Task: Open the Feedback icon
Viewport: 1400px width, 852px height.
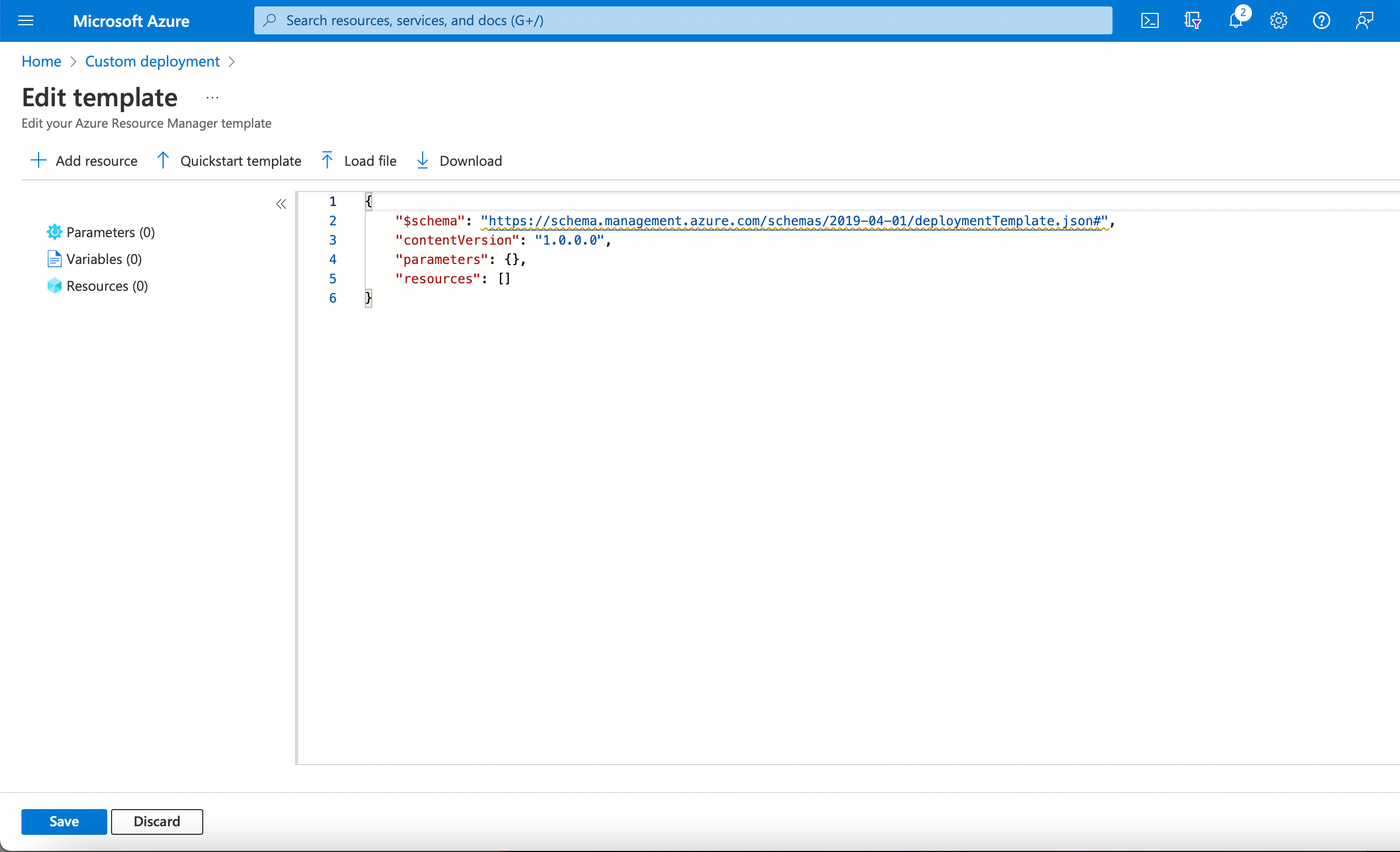Action: pyautogui.click(x=1364, y=21)
